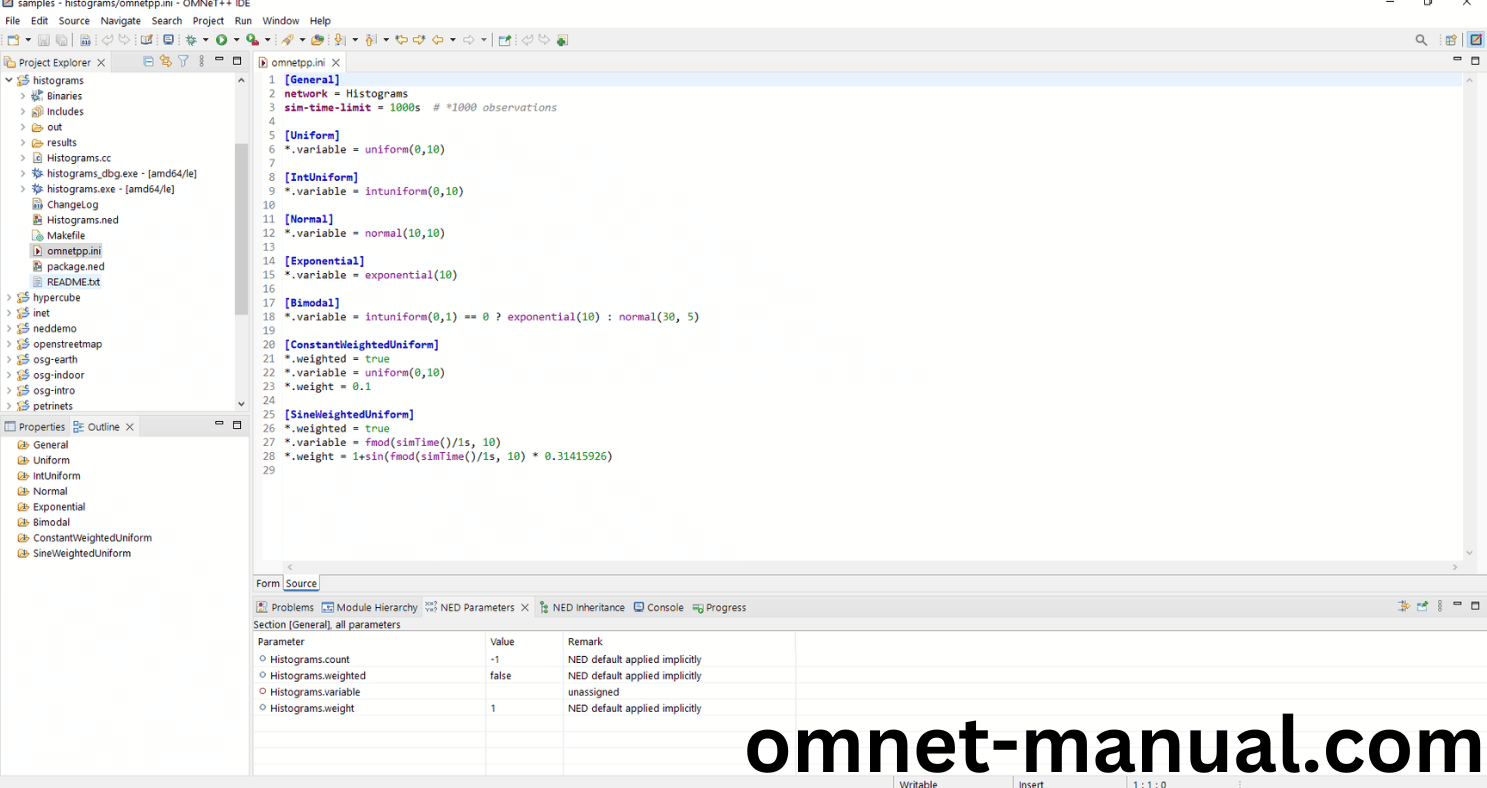Close the omnetpp.ini editor tab

pyautogui.click(x=336, y=63)
